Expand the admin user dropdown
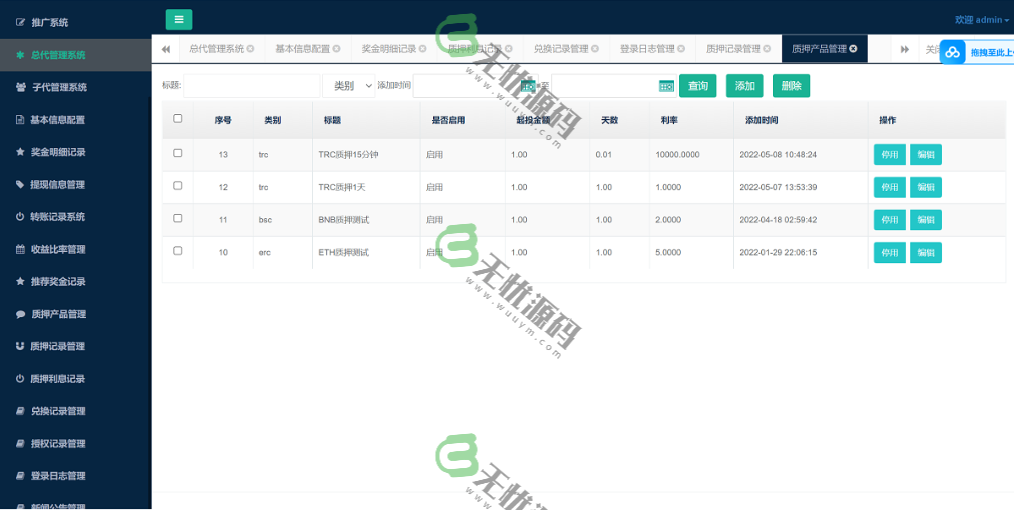This screenshot has width=1016, height=510. [981, 19]
